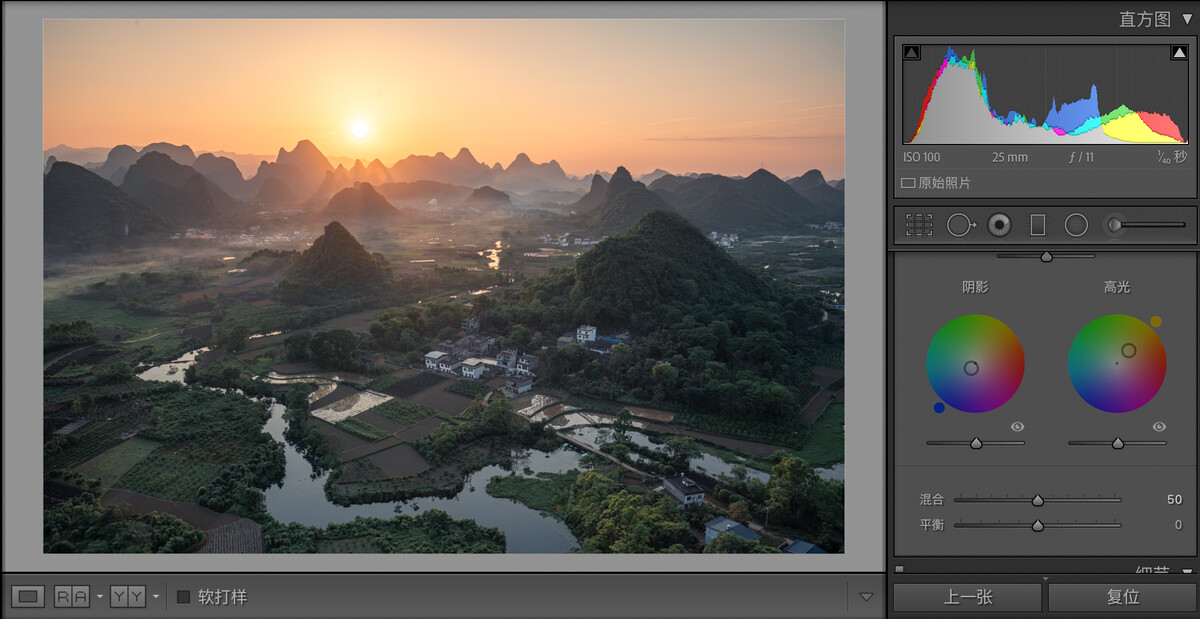Click the 上一张 button
The height and width of the screenshot is (619, 1200).
pyautogui.click(x=967, y=597)
